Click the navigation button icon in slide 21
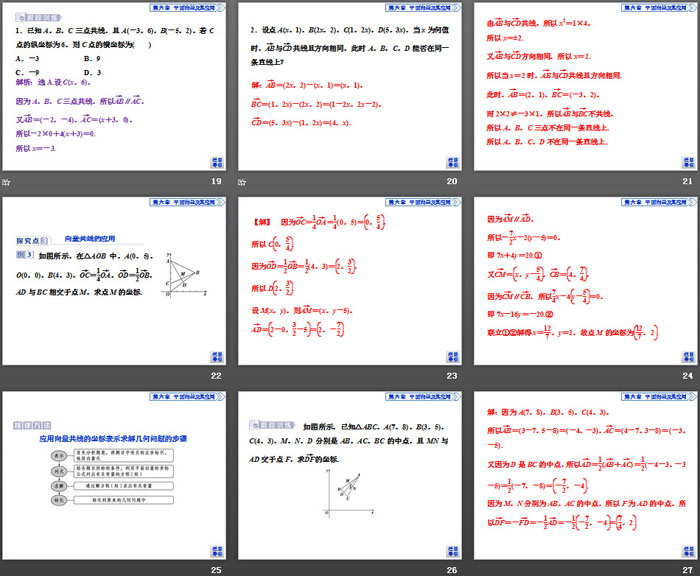Viewport: 700px width, 576px height. tap(688, 163)
